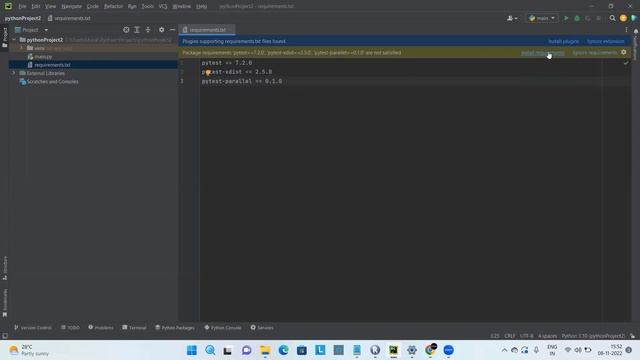640x360 pixels.
Task: Collapse all in the Project panel
Action: pos(148,30)
